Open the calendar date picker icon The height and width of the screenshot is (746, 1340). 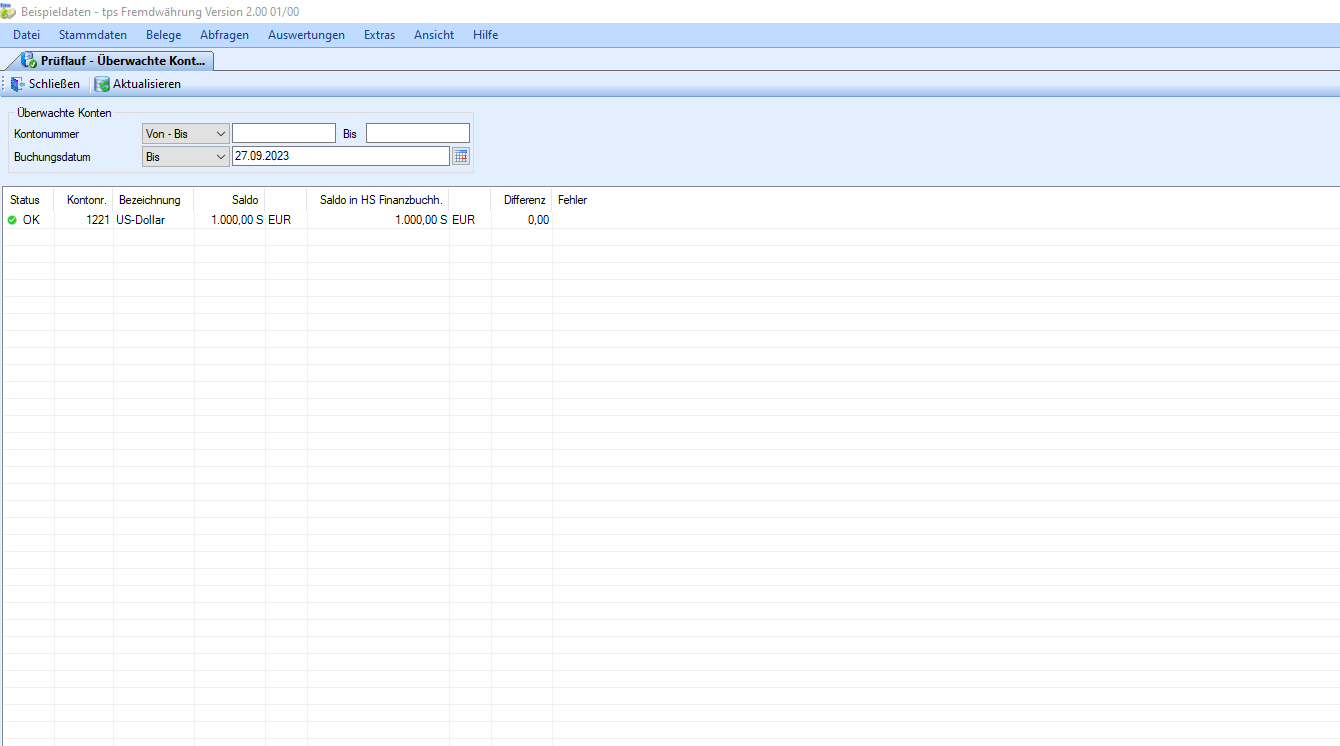coord(461,157)
